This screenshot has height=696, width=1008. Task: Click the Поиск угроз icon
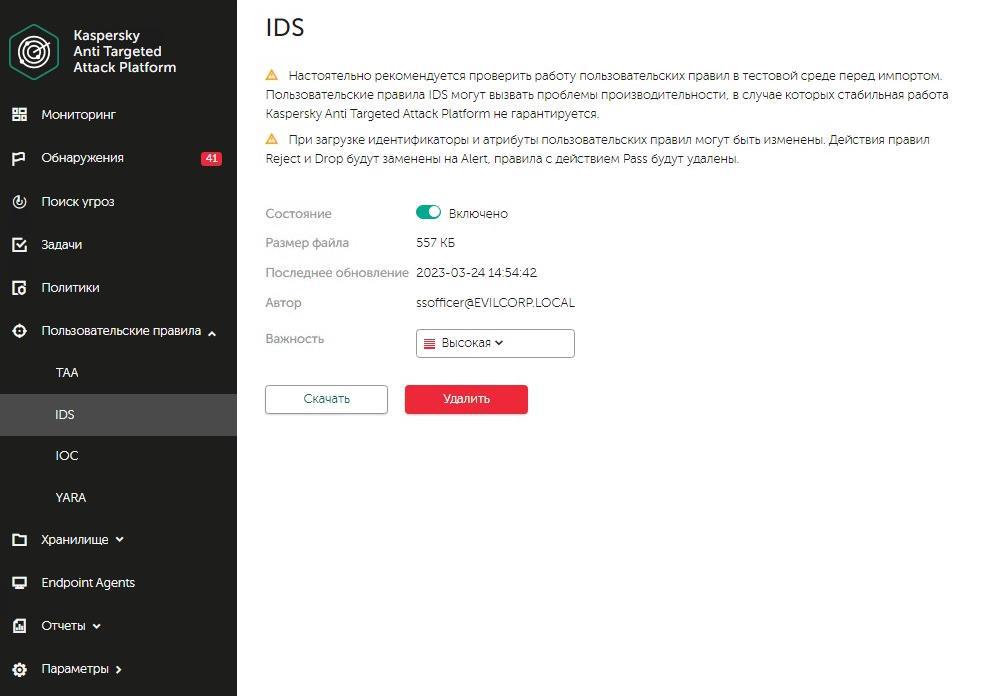pyautogui.click(x=19, y=201)
